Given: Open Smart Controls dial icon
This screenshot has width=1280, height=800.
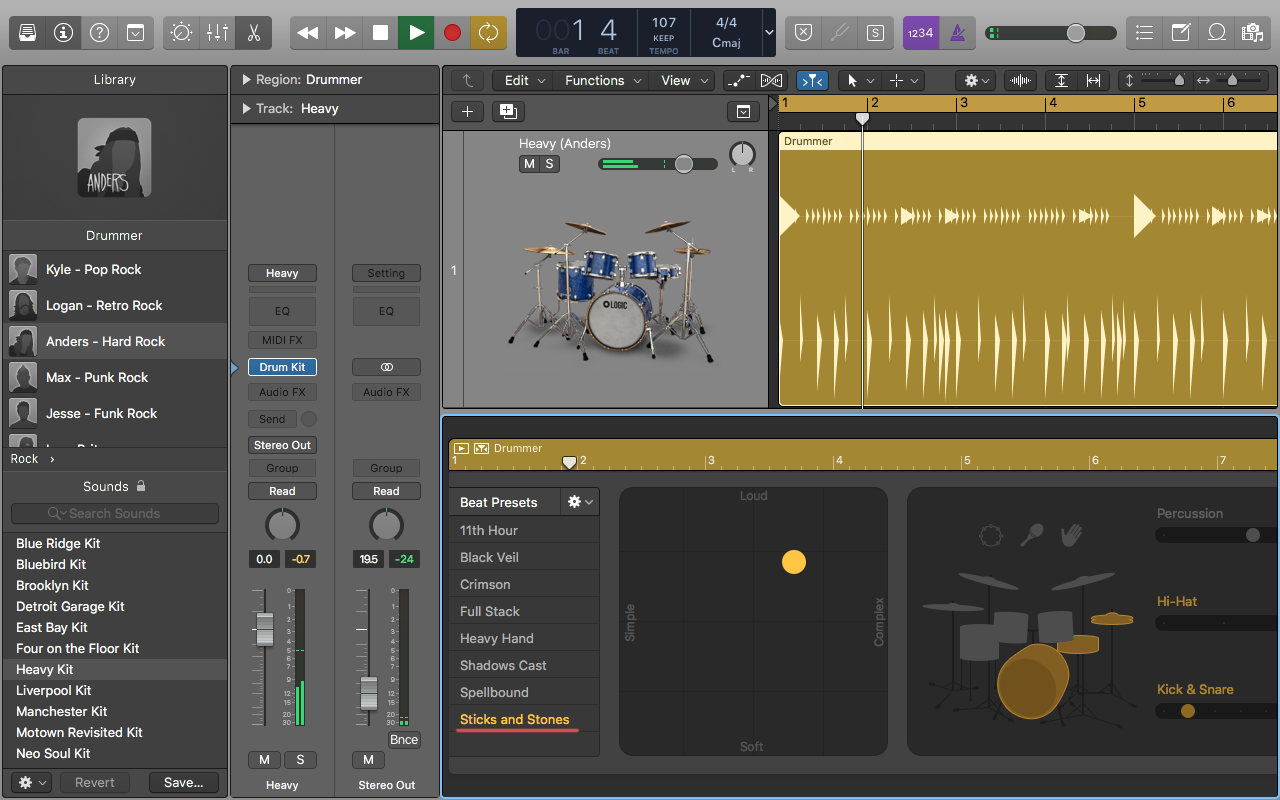Looking at the screenshot, I should click(x=181, y=33).
